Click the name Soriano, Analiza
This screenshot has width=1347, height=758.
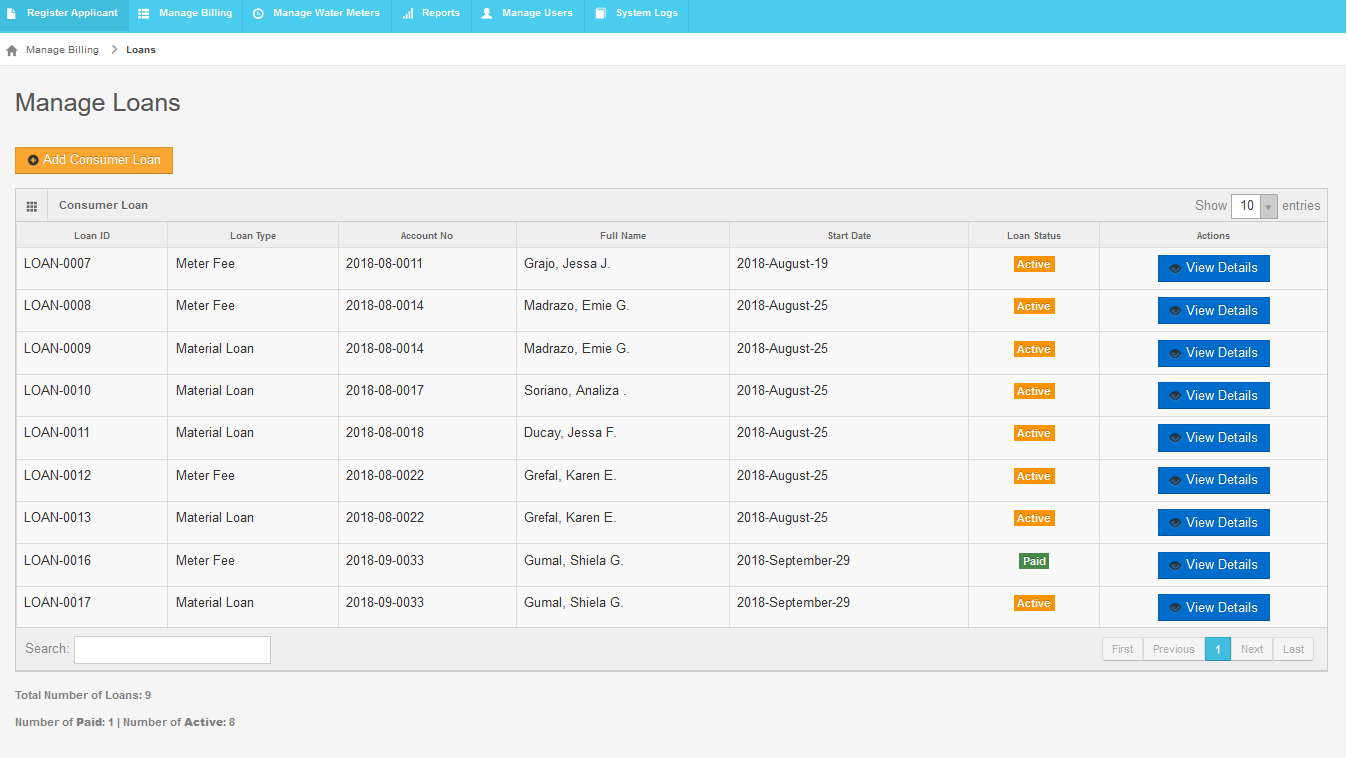click(x=575, y=390)
